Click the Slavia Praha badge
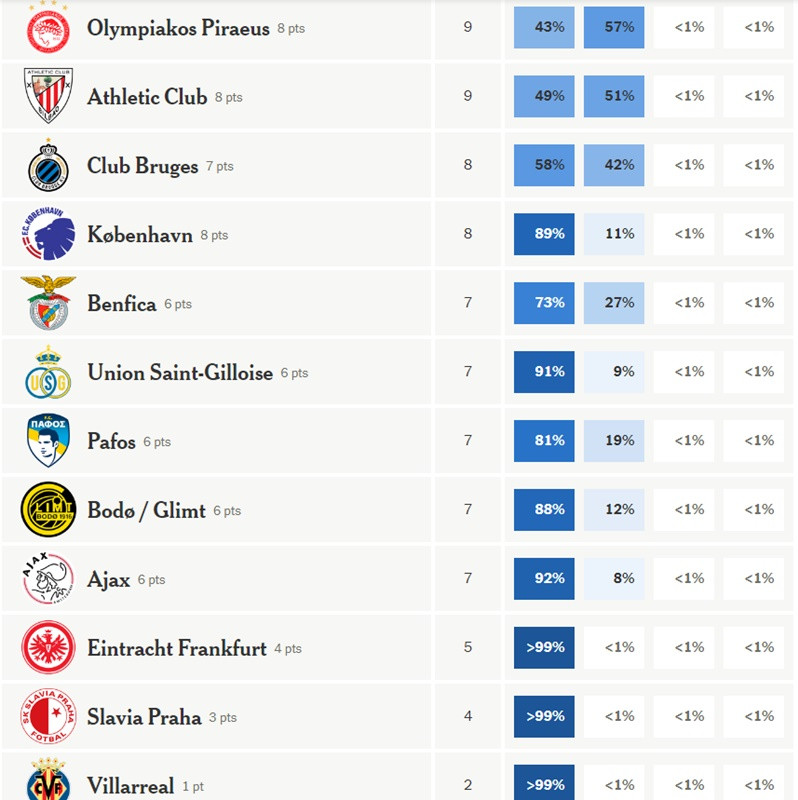This screenshot has height=800, width=798. click(48, 717)
